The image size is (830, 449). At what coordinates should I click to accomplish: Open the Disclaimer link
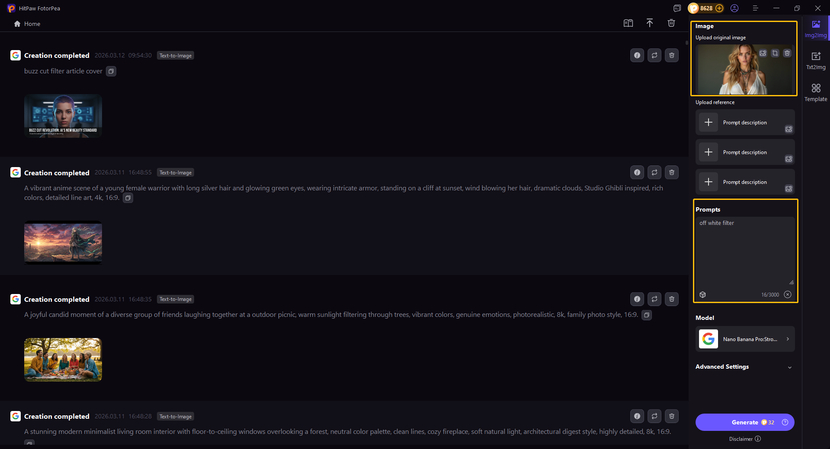742,439
